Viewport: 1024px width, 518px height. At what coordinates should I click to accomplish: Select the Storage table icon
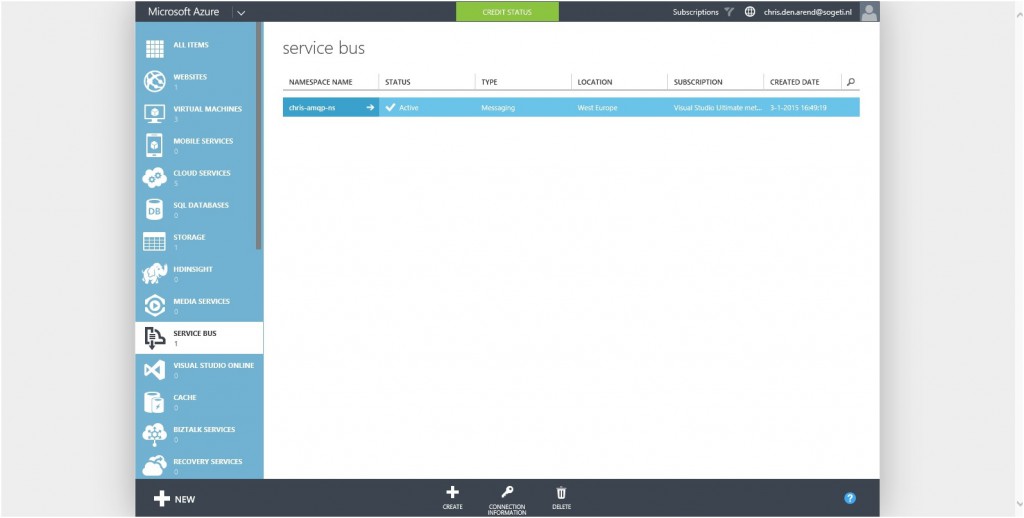point(155,242)
